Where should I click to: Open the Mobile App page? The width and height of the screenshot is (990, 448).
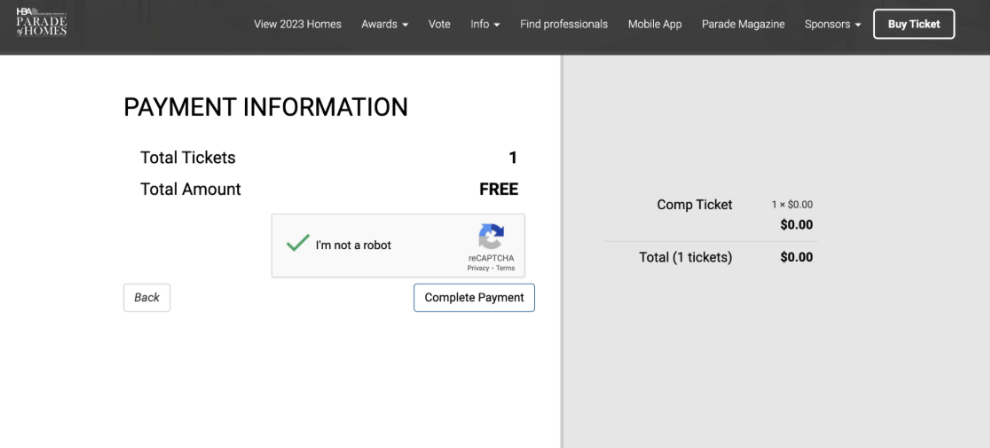[x=654, y=24]
